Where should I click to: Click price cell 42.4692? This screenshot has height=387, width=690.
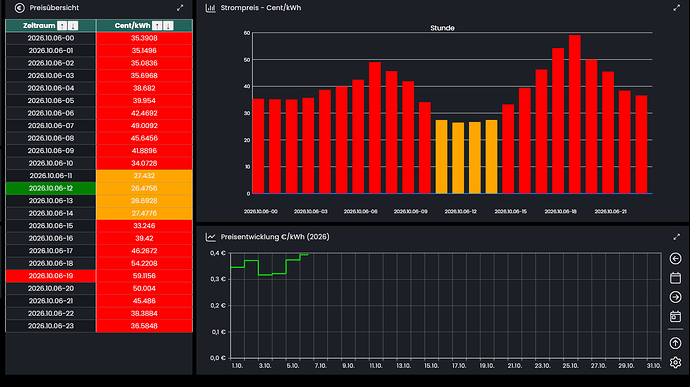(x=144, y=113)
